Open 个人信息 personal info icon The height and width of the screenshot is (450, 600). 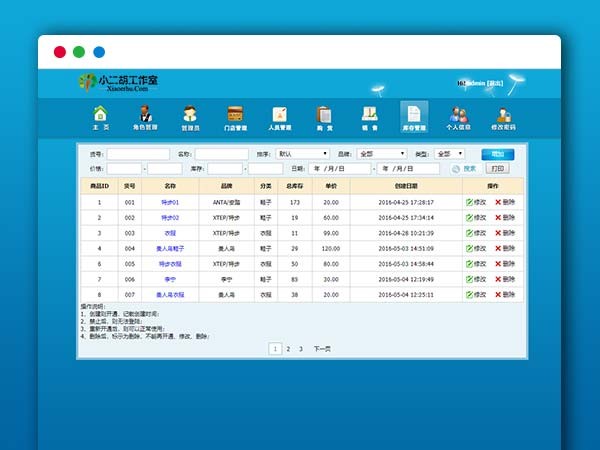pos(458,117)
